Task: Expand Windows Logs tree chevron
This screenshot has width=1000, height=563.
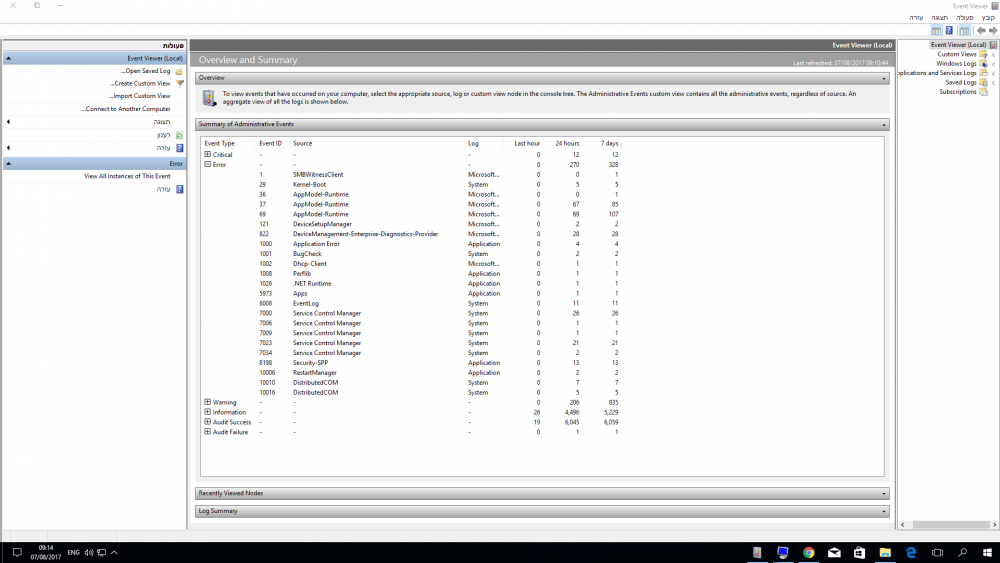Action: 994,64
